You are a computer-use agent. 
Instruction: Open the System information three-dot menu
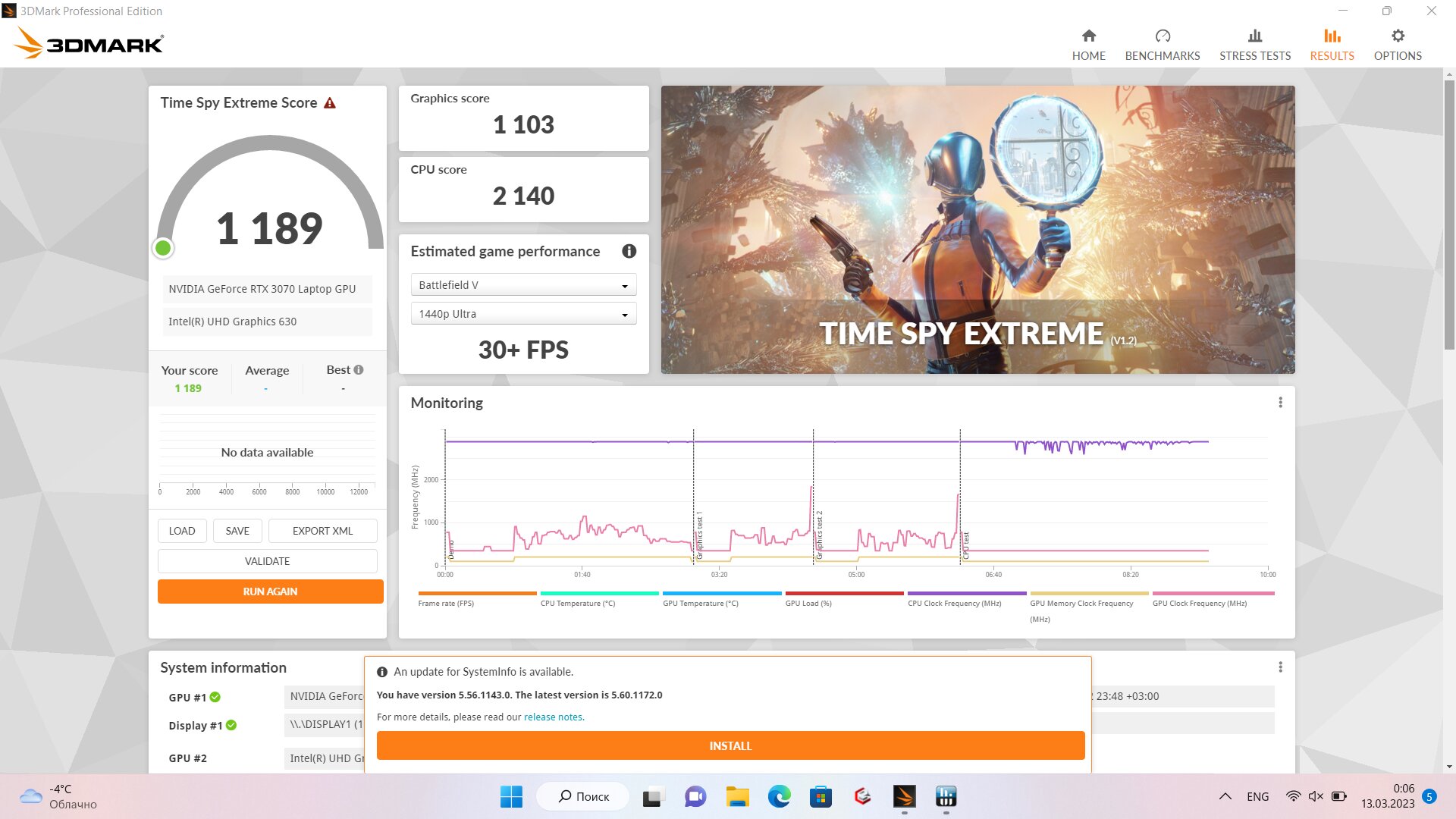point(1280,667)
